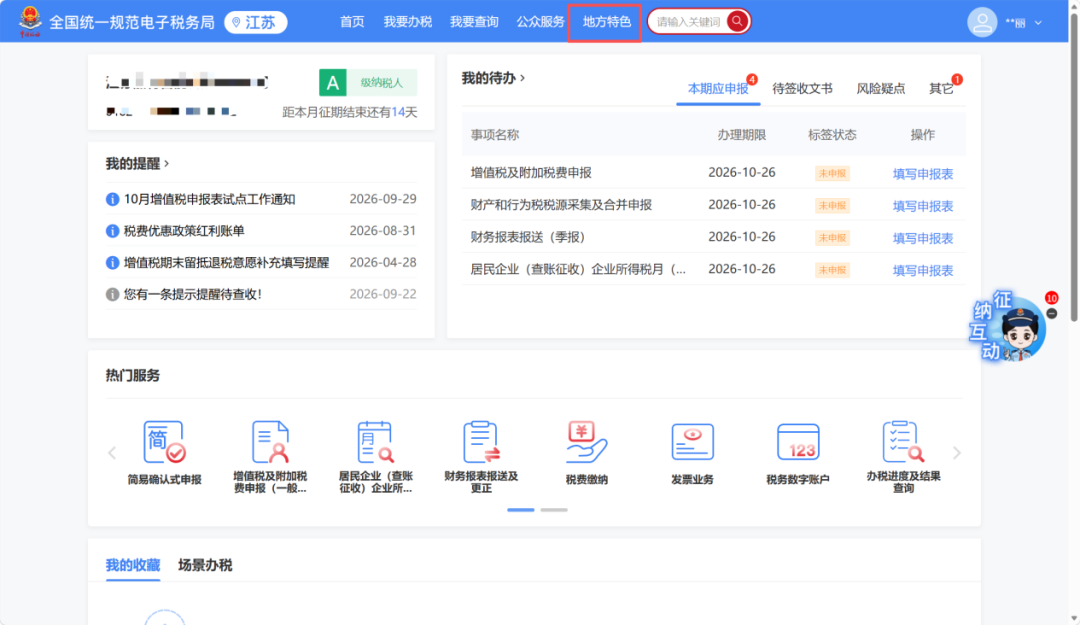Expand the 我的待办 heading
The width and height of the screenshot is (1080, 625).
pos(492,78)
